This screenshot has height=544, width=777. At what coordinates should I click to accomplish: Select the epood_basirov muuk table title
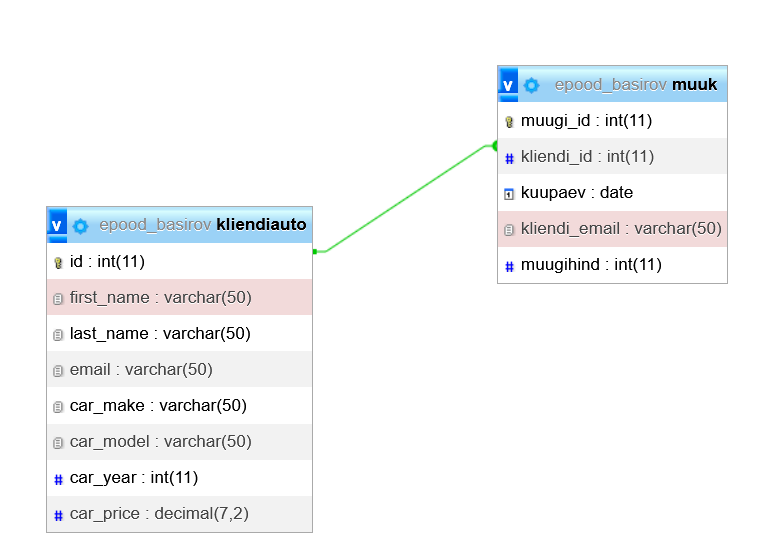(636, 85)
